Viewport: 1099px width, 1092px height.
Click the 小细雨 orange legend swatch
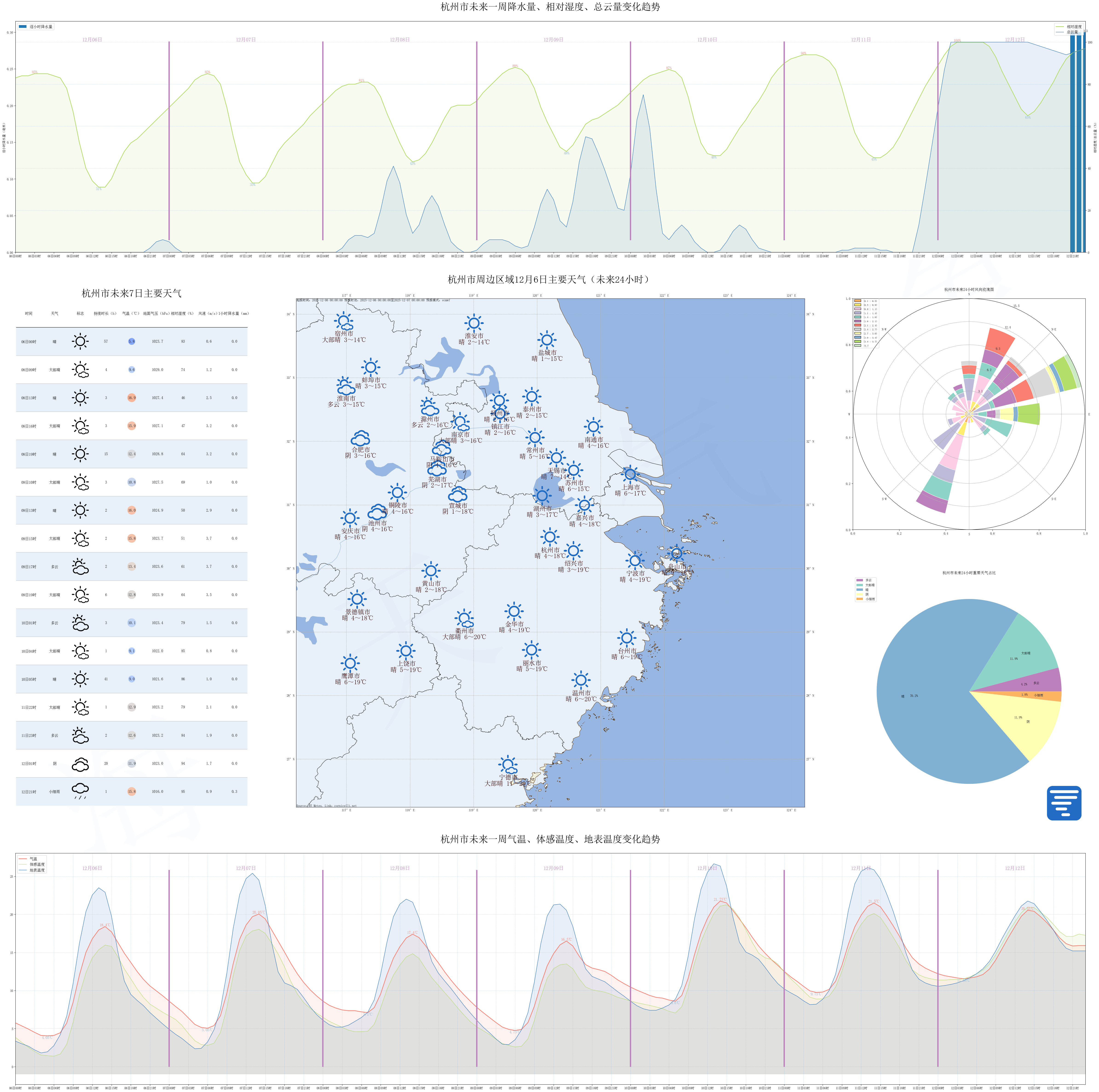click(x=859, y=599)
